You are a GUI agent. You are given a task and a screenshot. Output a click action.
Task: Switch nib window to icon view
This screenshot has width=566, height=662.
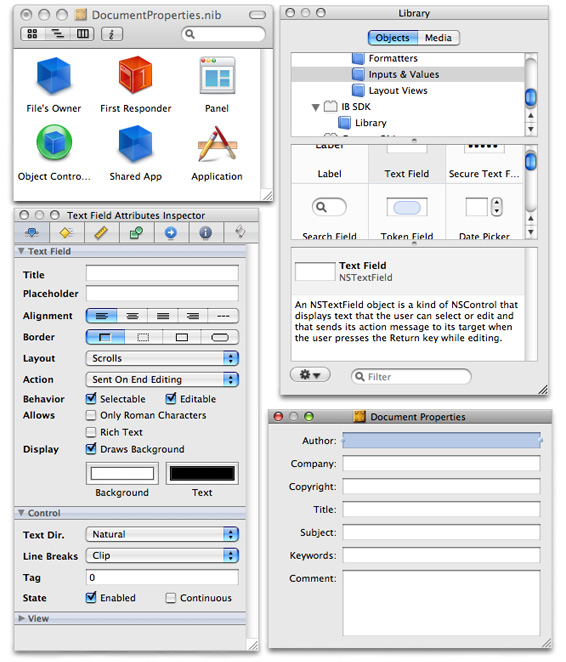[32, 34]
